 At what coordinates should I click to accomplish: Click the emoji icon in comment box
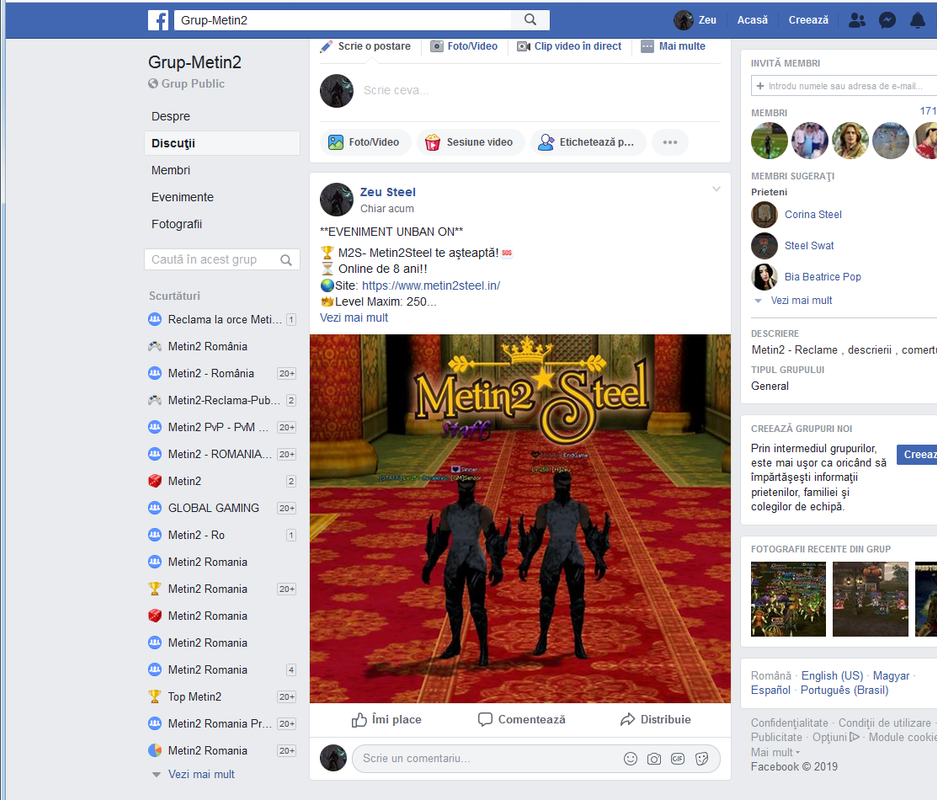[630, 759]
